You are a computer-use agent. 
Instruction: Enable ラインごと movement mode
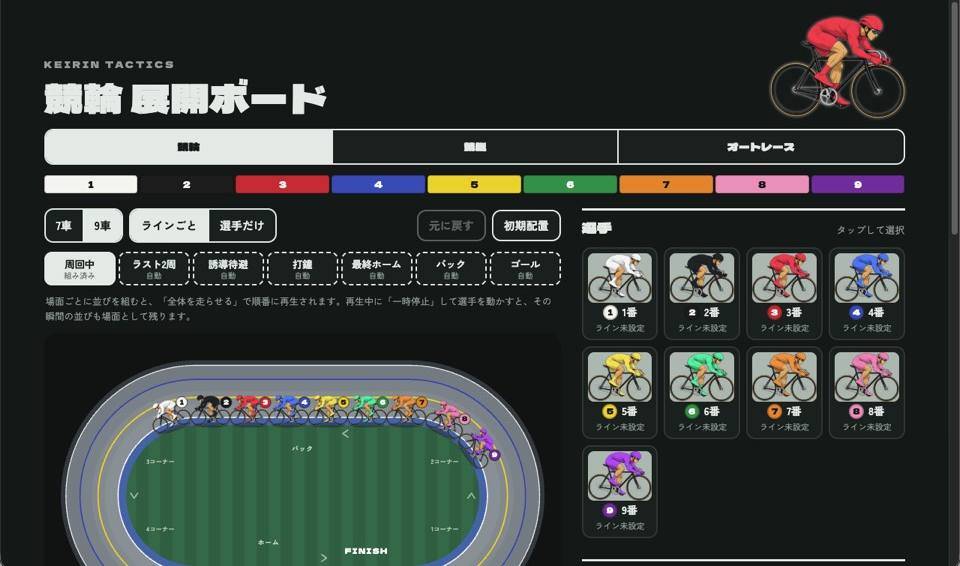pos(169,225)
